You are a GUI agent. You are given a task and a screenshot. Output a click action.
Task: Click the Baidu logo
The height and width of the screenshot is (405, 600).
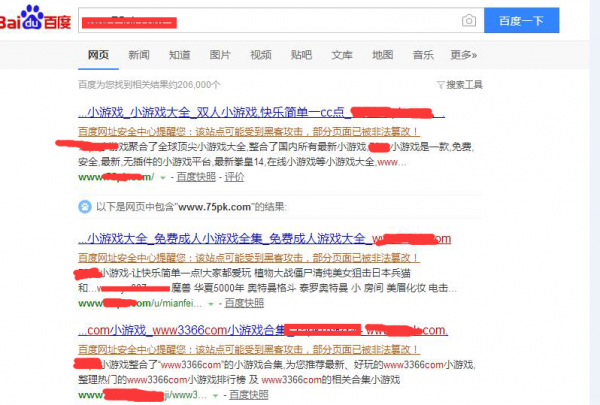(36, 18)
